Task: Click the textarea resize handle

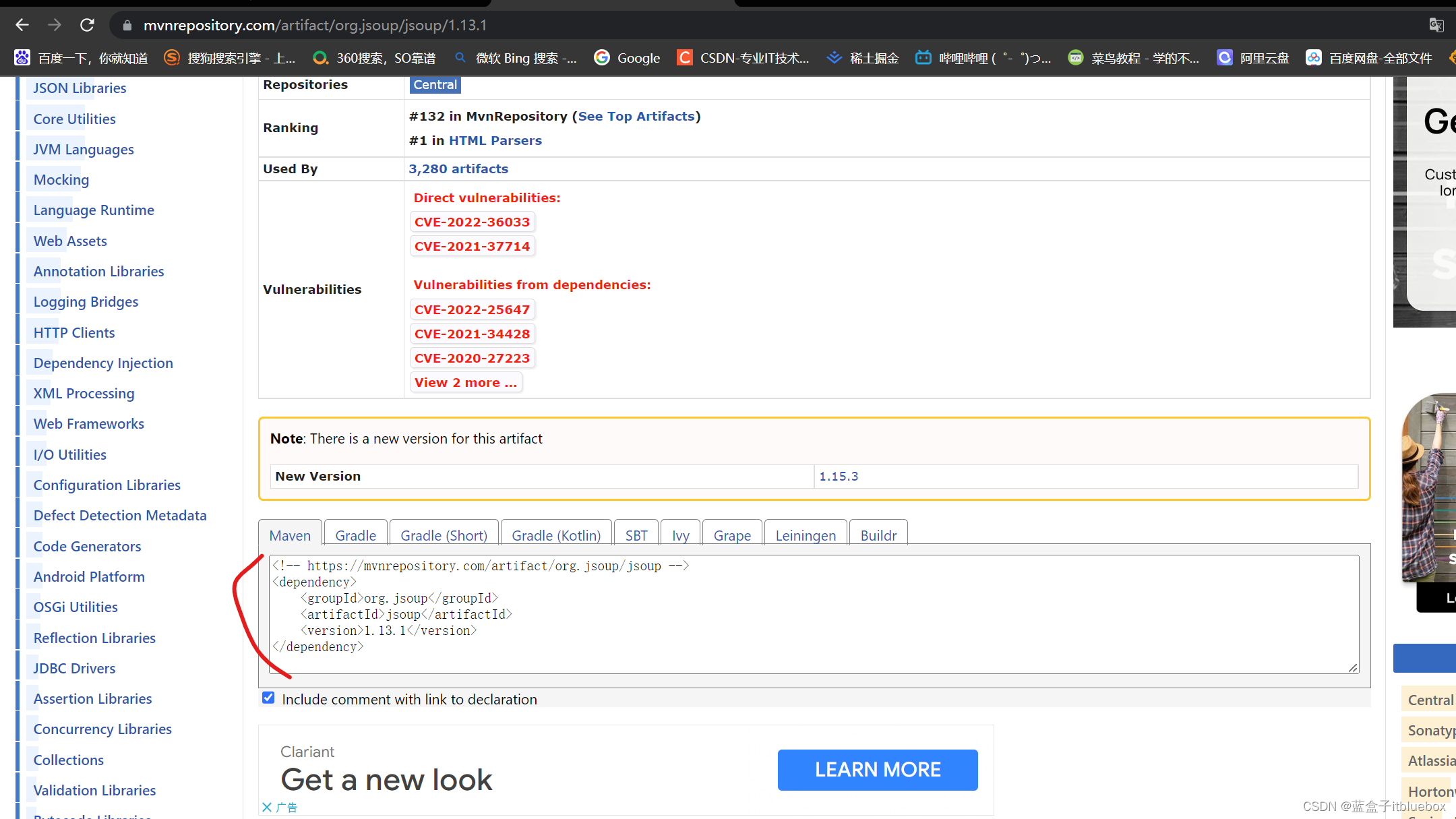Action: pyautogui.click(x=1353, y=667)
